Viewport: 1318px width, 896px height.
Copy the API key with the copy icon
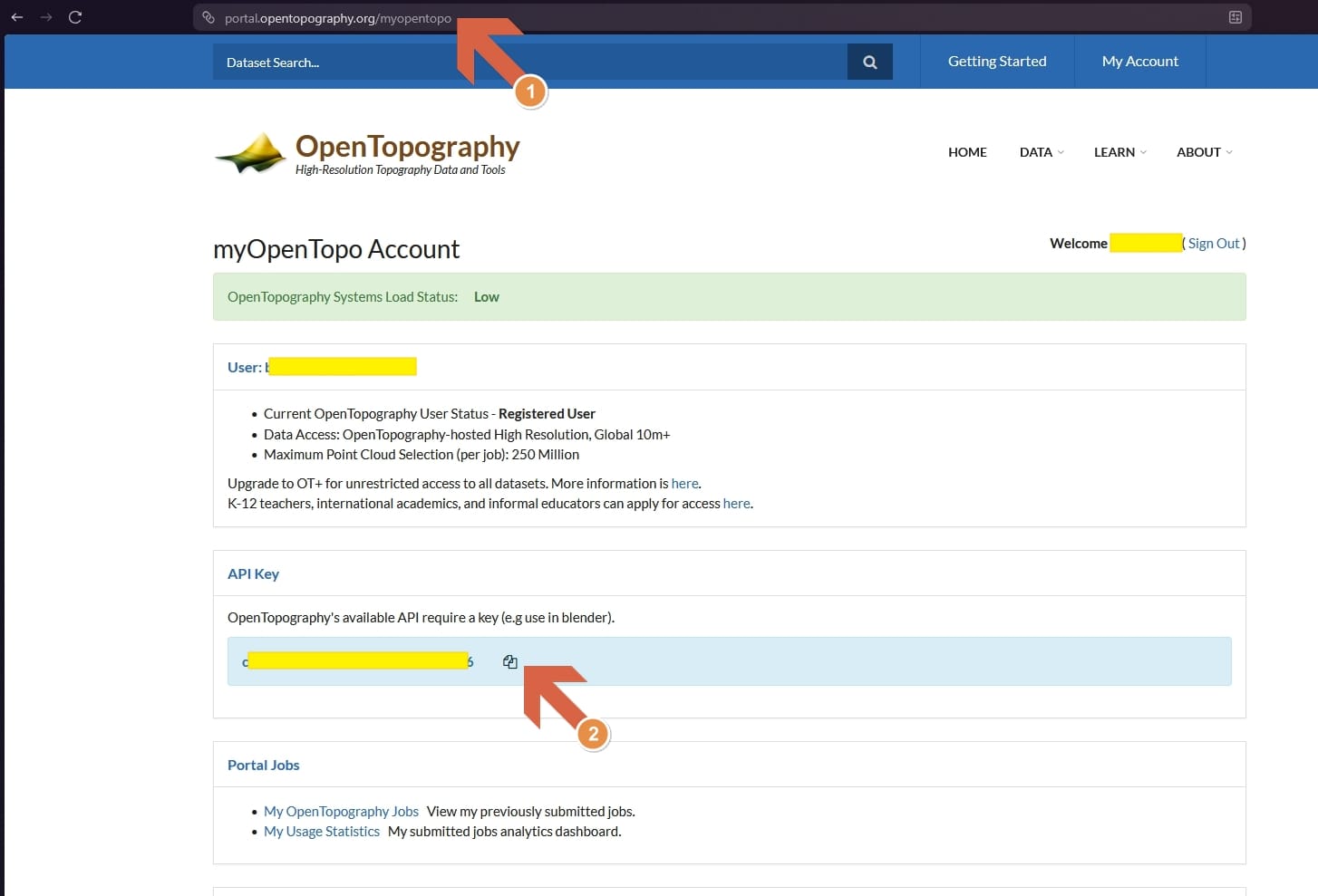510,662
